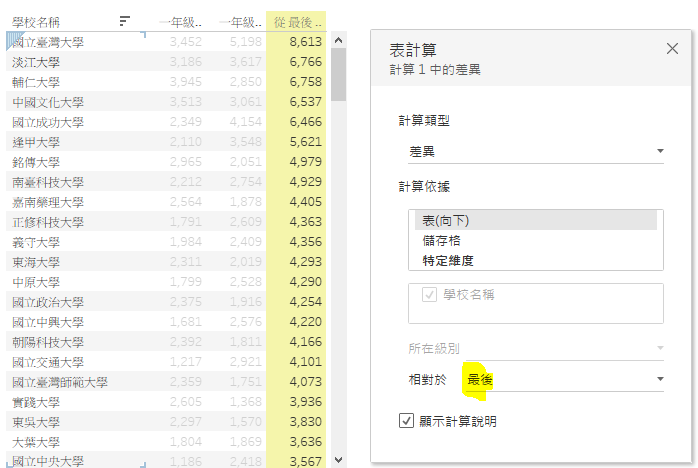Close the 表計算 dialog

(672, 49)
